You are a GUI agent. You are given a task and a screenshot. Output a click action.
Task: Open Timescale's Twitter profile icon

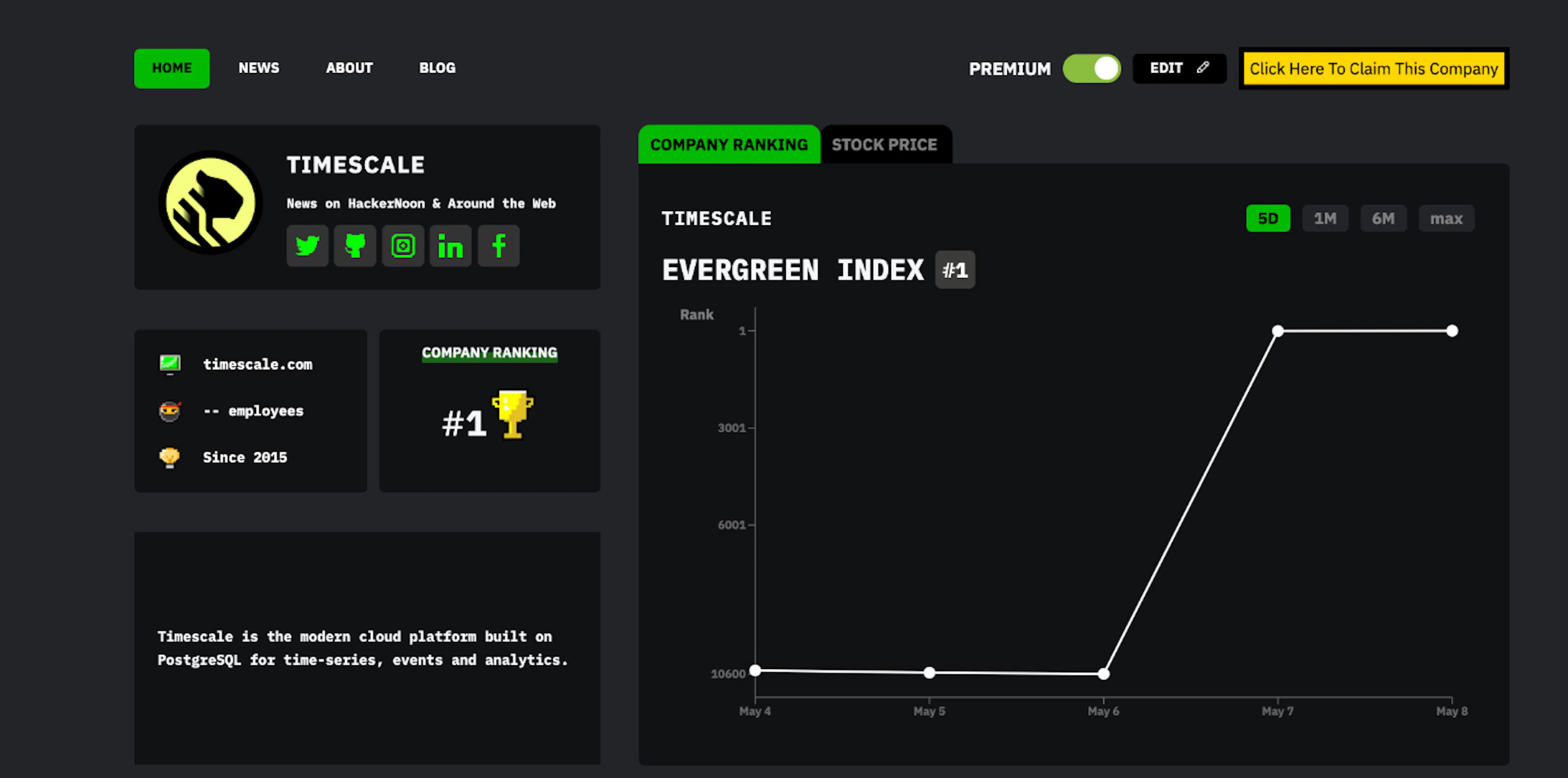coord(307,246)
